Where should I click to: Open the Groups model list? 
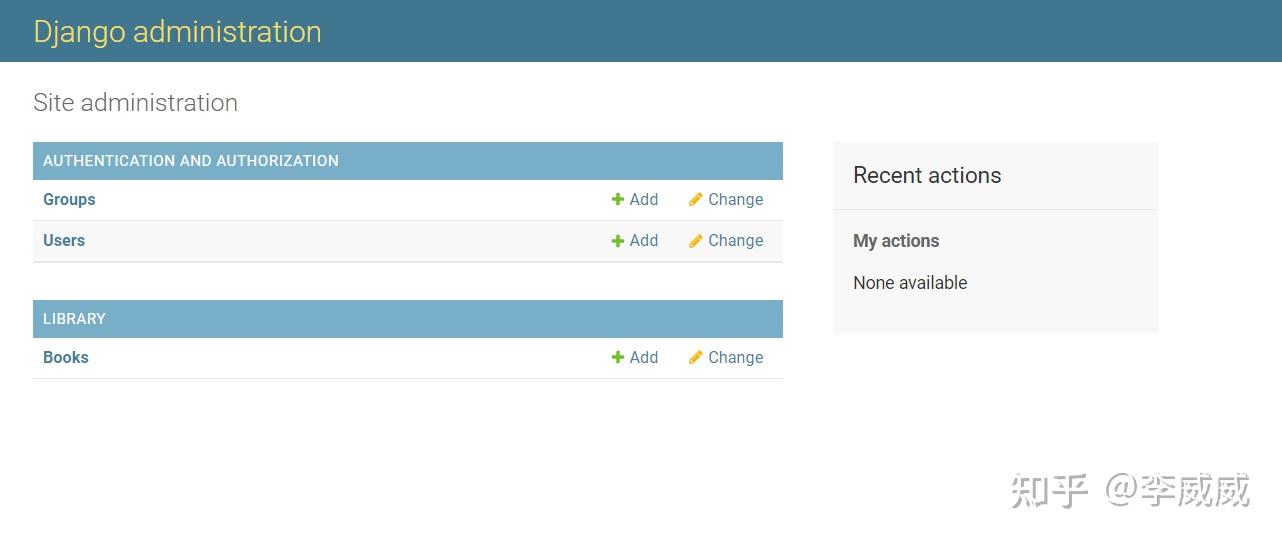69,200
